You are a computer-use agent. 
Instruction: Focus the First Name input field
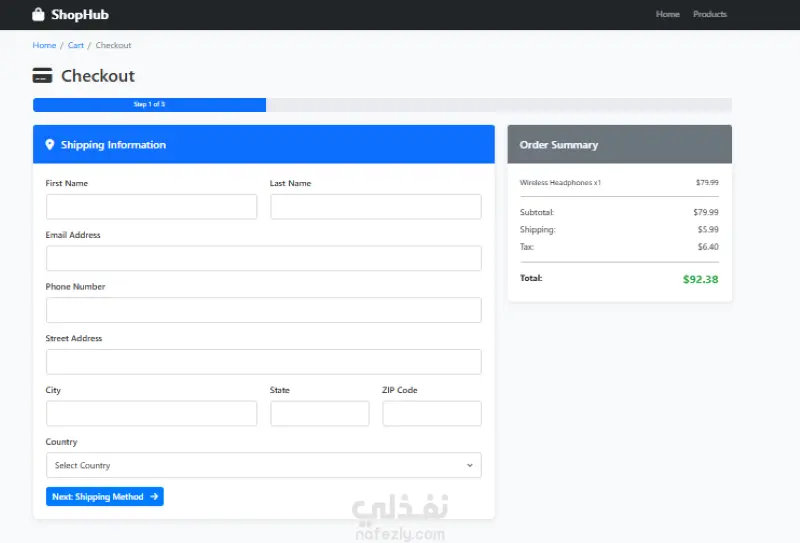click(152, 207)
